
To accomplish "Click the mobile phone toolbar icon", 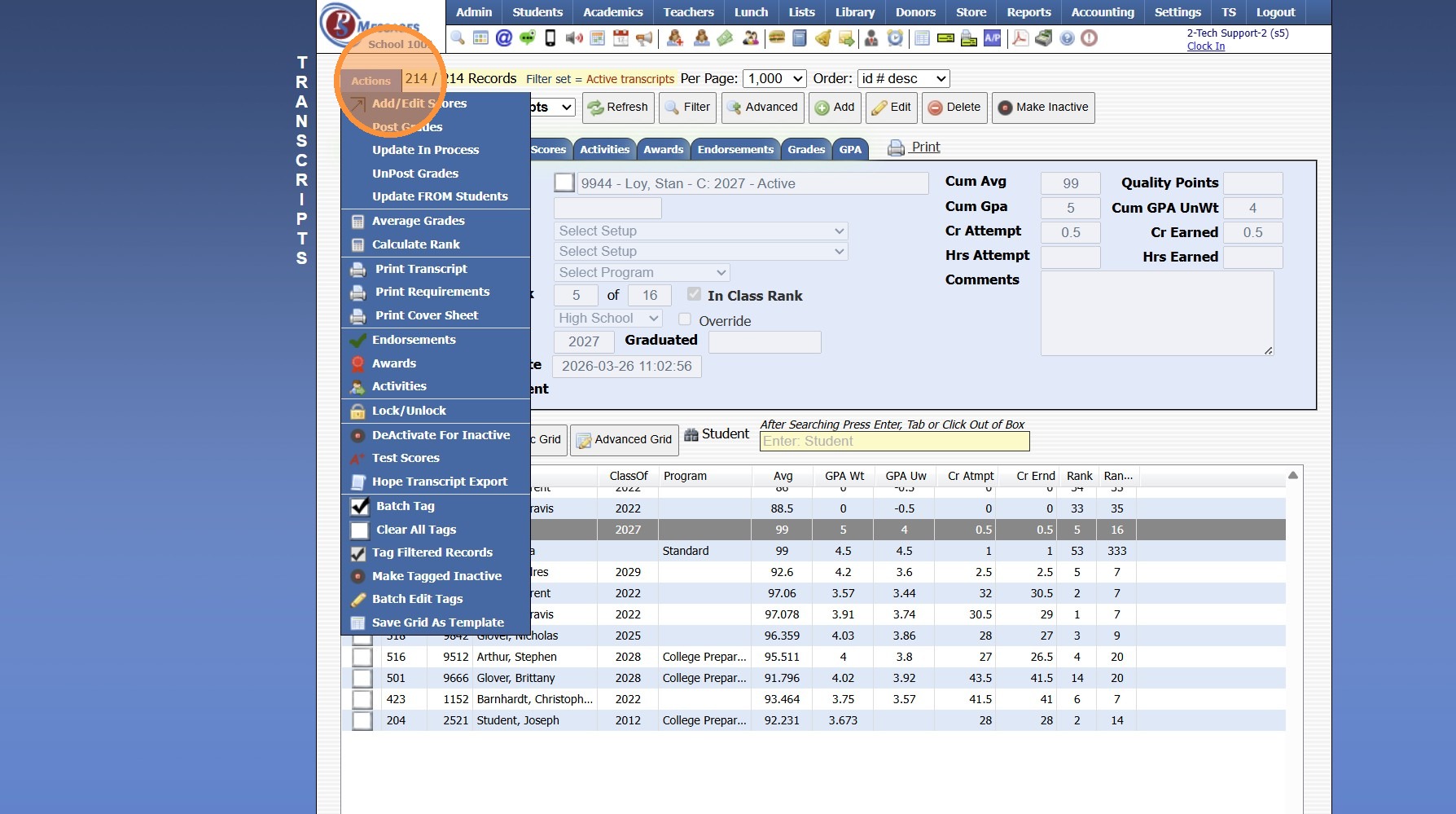I will (x=550, y=38).
